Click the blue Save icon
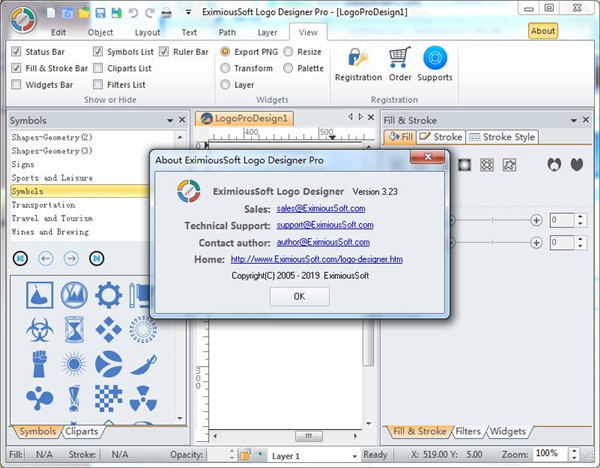 (100, 13)
